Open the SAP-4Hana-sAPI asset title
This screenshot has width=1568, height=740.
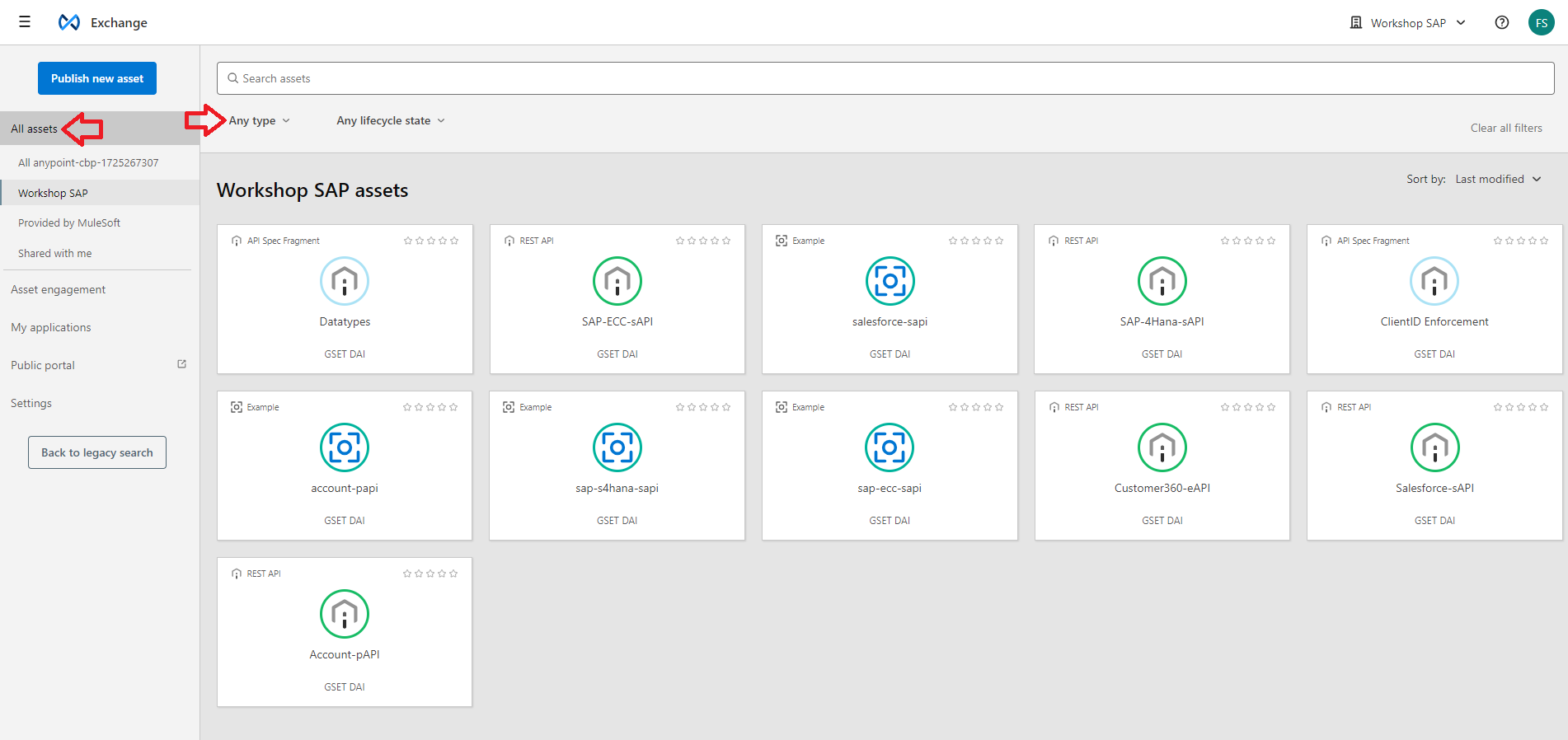pyautogui.click(x=1162, y=321)
